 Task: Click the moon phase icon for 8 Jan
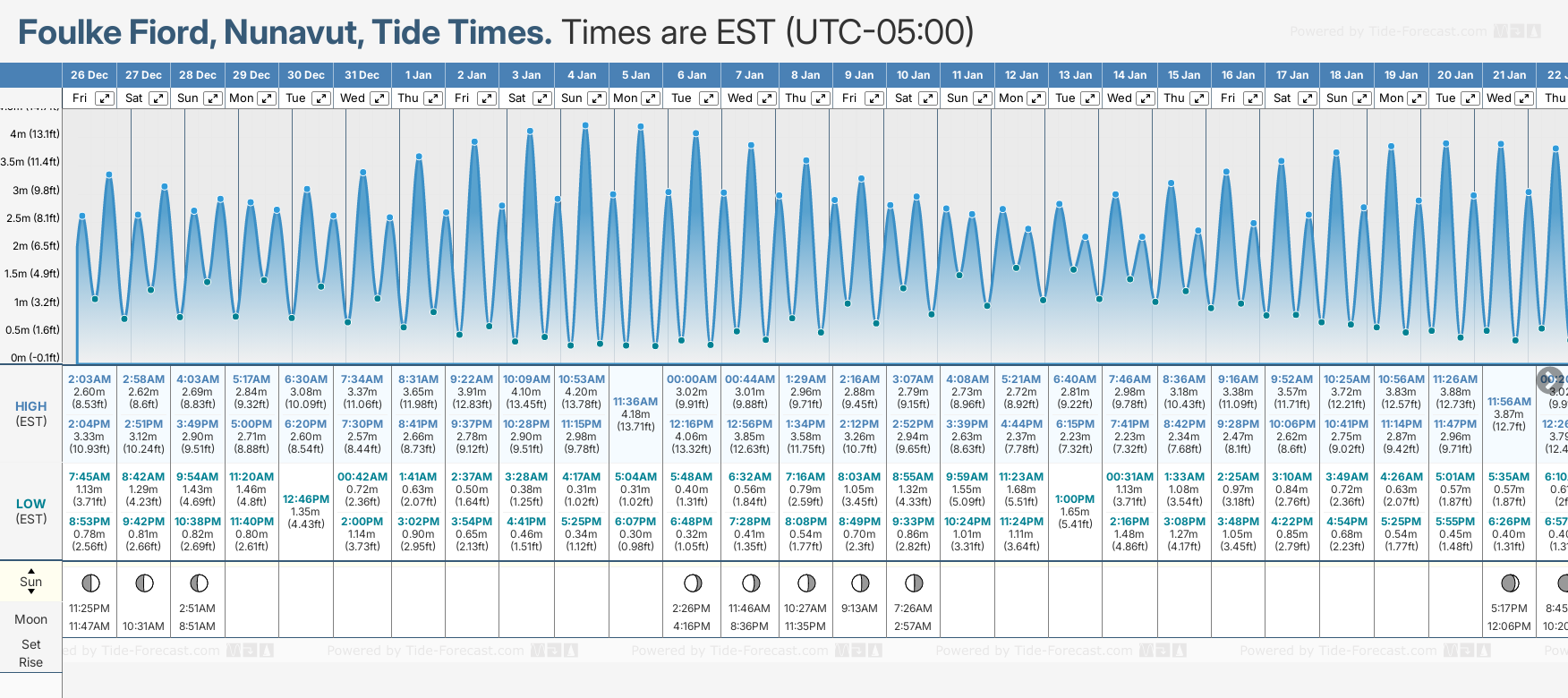[806, 583]
